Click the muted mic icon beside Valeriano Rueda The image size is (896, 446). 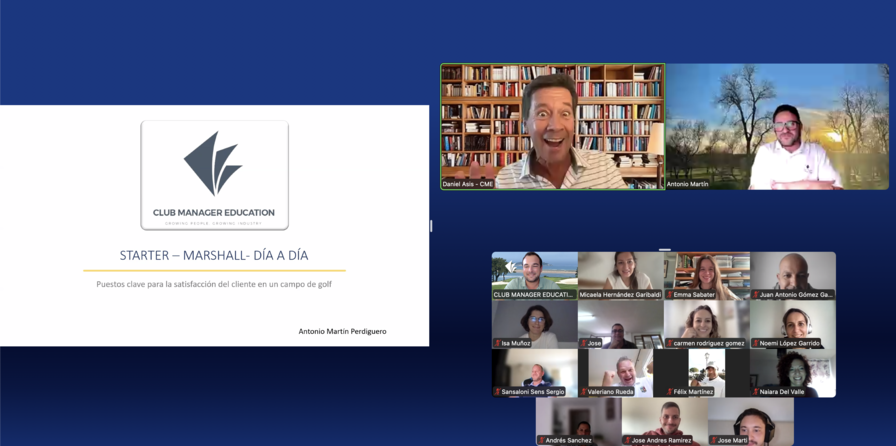583,392
